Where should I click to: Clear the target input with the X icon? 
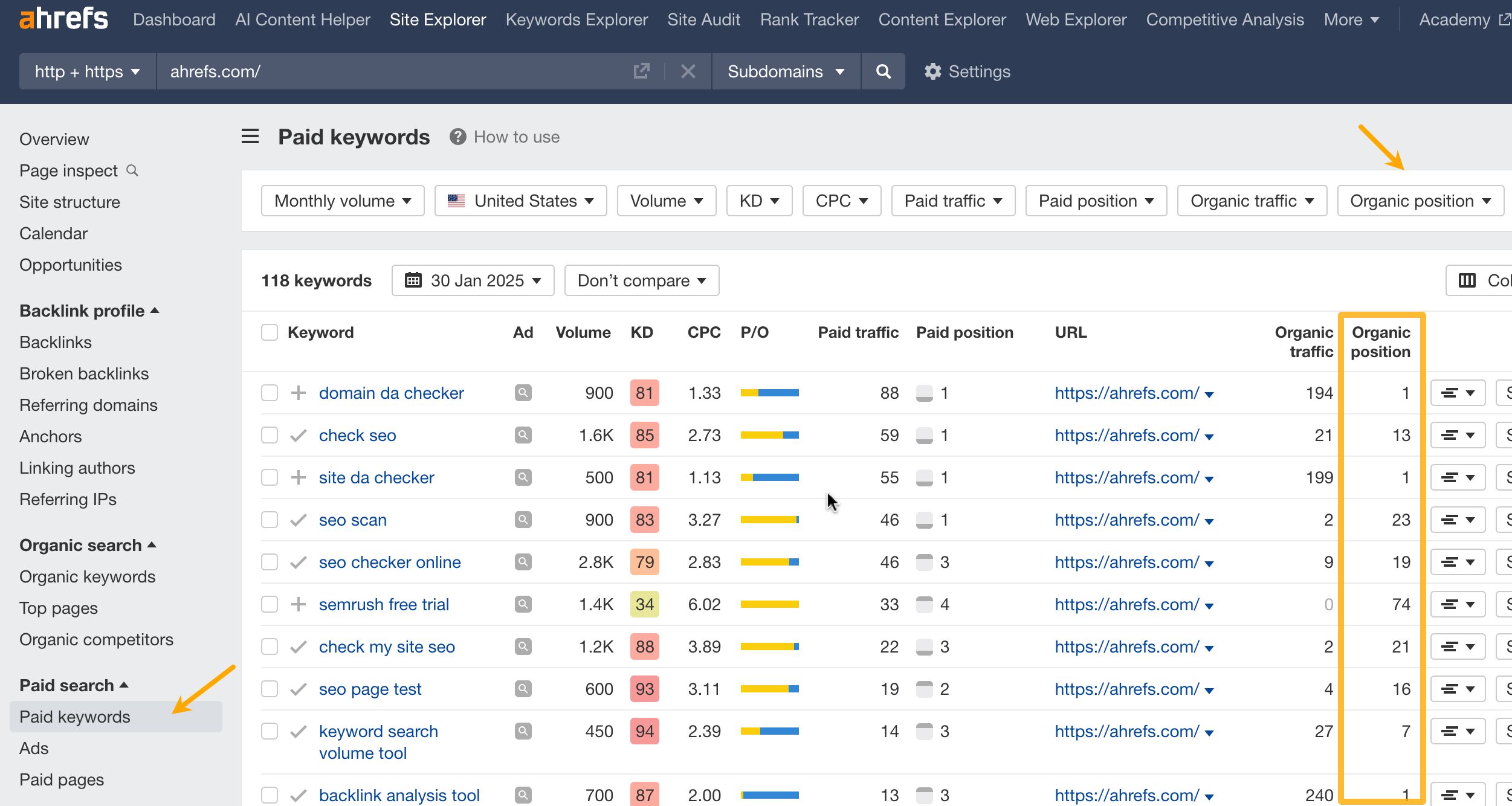tap(688, 71)
